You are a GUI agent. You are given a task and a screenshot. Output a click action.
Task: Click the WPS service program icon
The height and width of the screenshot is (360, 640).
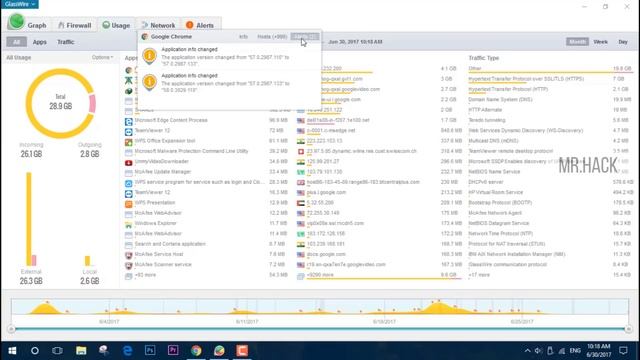[129, 183]
